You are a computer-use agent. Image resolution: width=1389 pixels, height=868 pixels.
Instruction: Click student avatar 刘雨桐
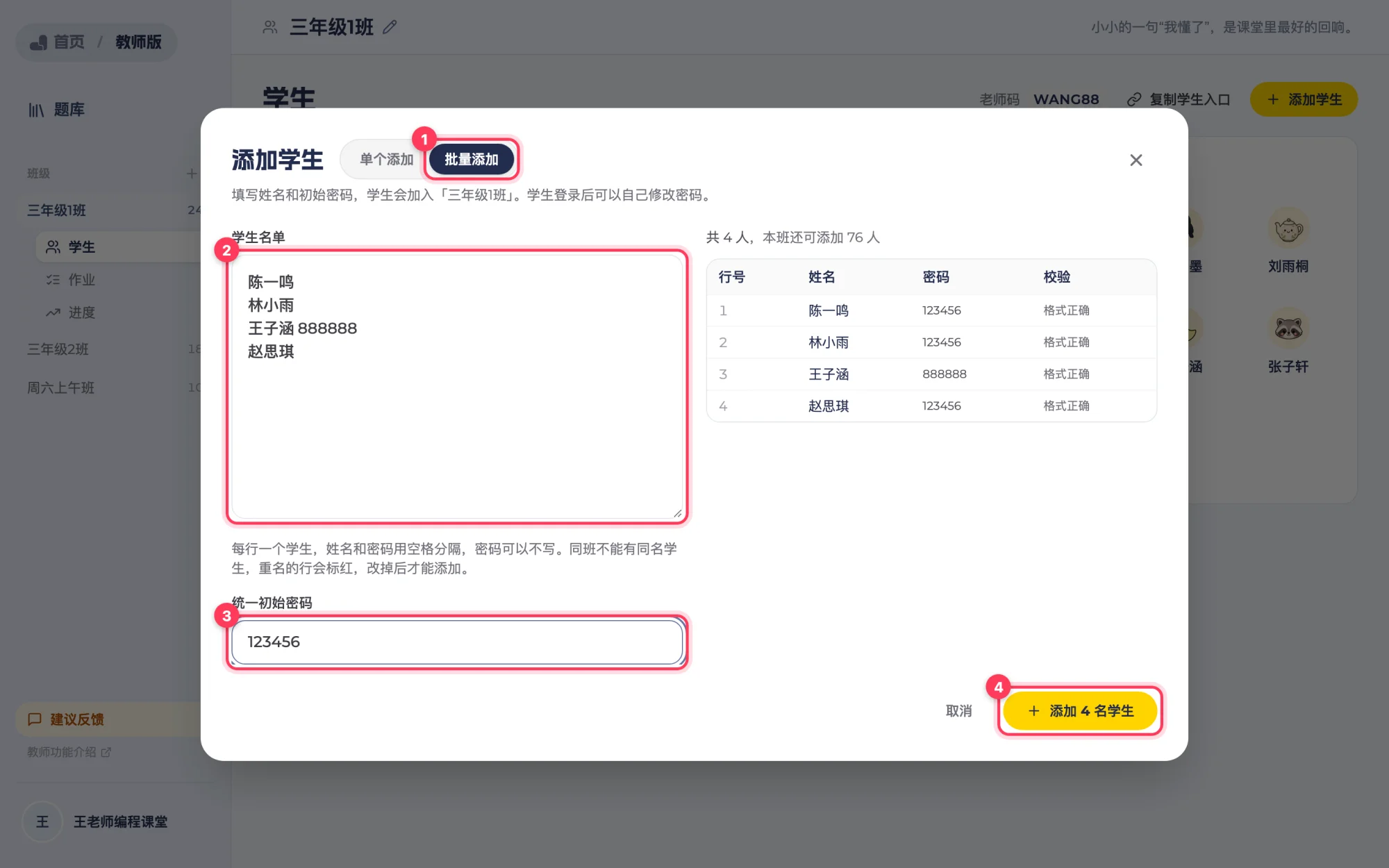tap(1288, 228)
